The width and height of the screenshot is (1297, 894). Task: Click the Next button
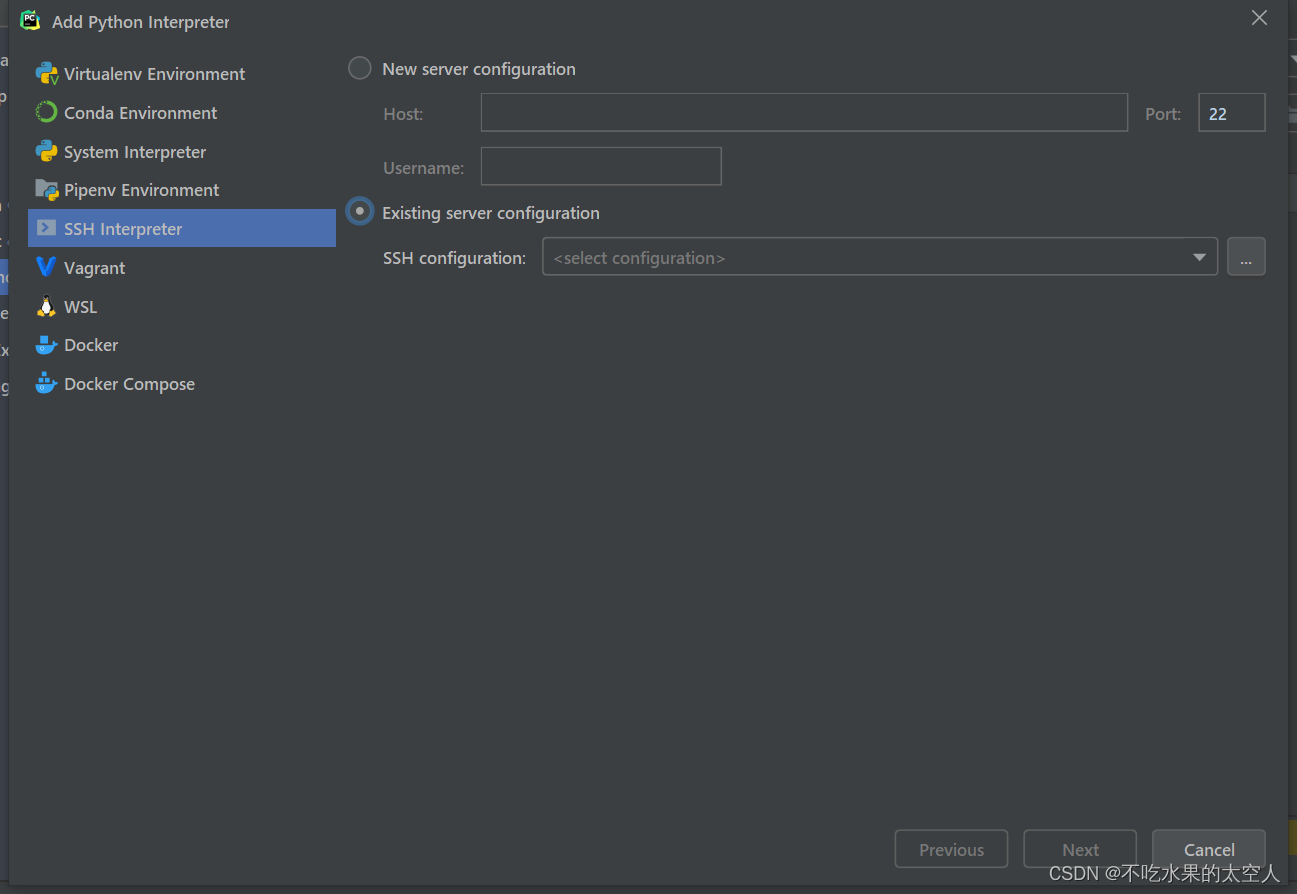pyautogui.click(x=1080, y=849)
